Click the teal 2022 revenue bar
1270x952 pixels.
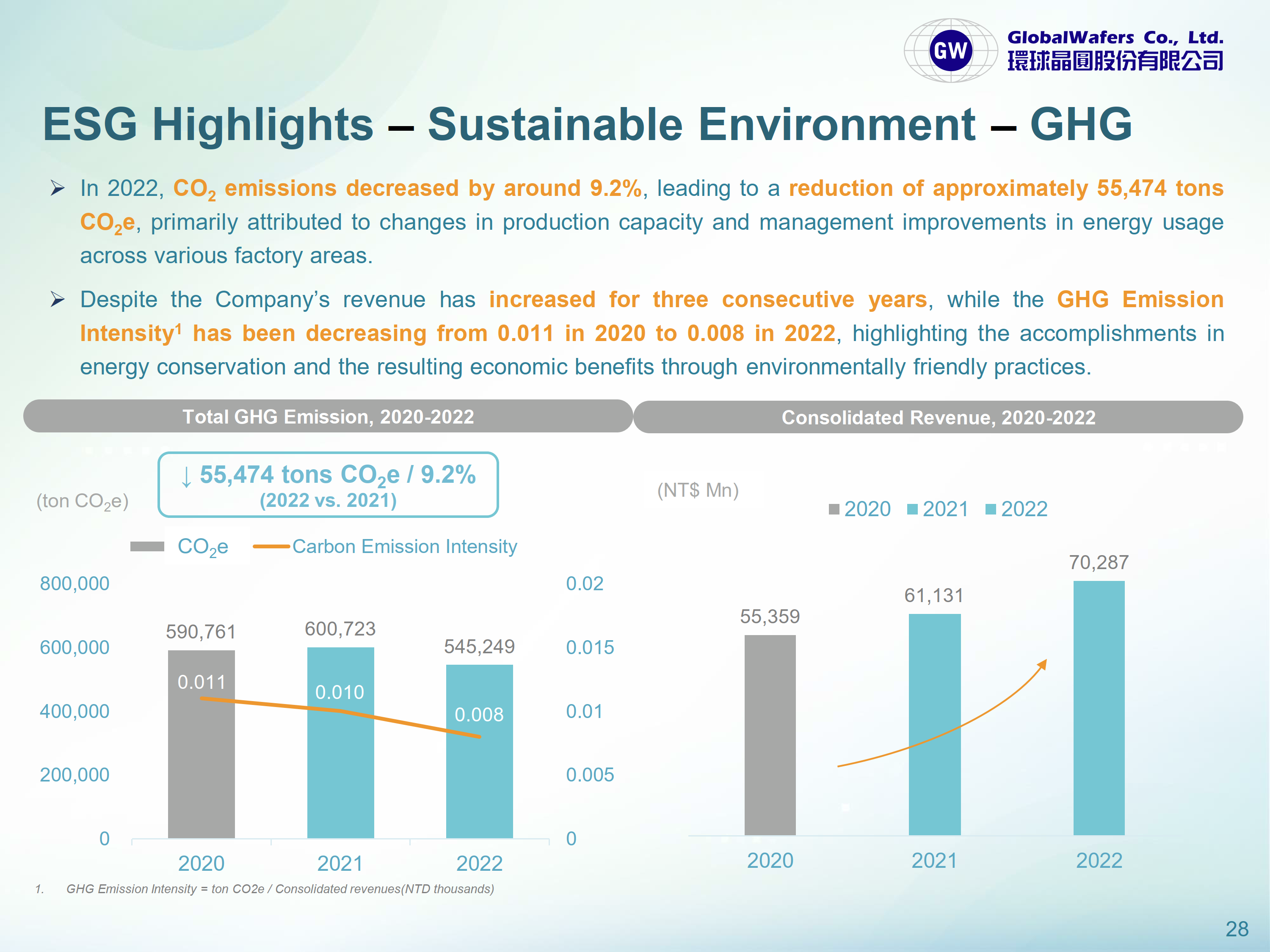click(1099, 708)
